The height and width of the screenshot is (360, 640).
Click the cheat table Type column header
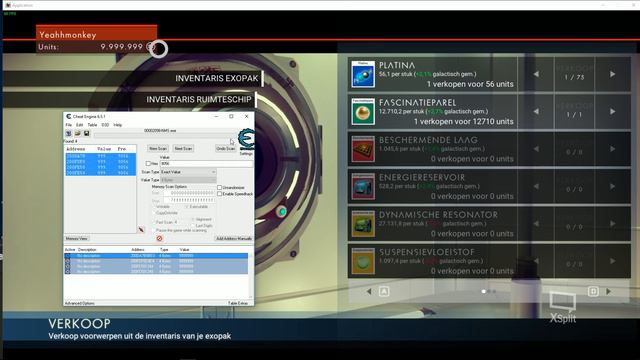pos(164,249)
